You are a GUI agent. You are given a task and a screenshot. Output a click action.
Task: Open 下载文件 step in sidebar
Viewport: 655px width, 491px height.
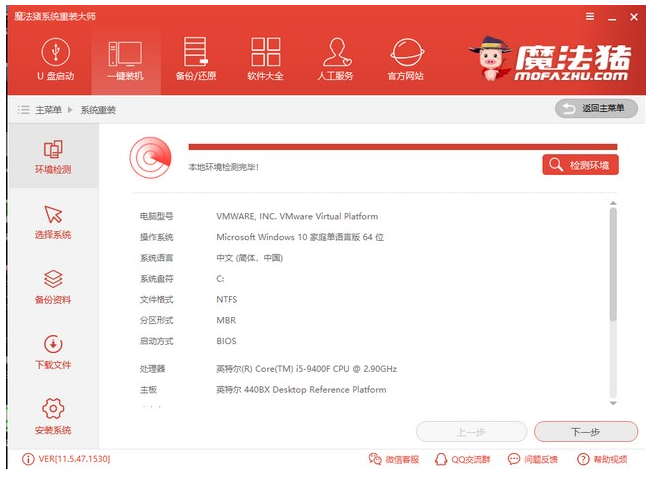(x=53, y=352)
